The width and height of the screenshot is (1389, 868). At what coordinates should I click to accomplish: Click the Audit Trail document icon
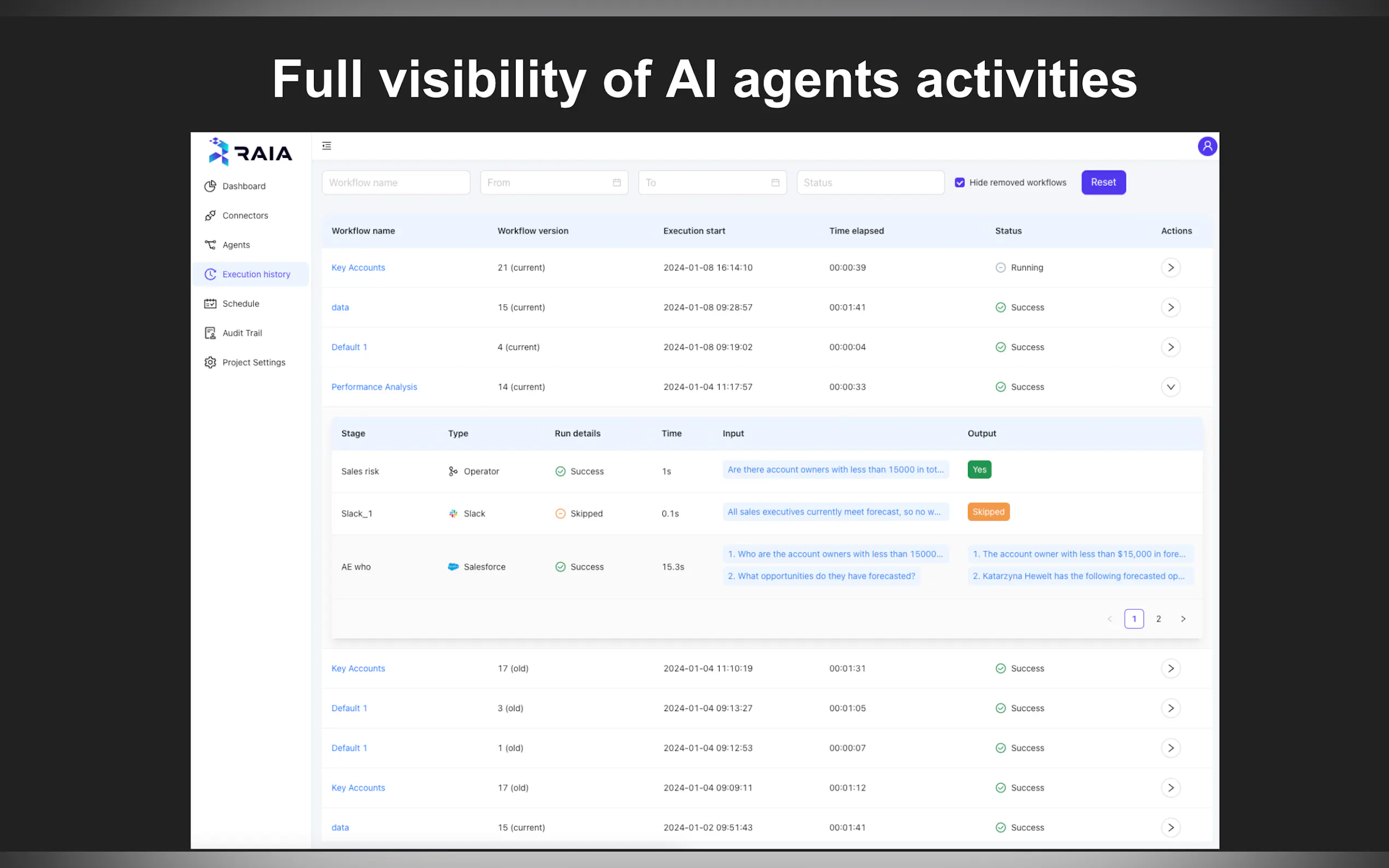(210, 333)
